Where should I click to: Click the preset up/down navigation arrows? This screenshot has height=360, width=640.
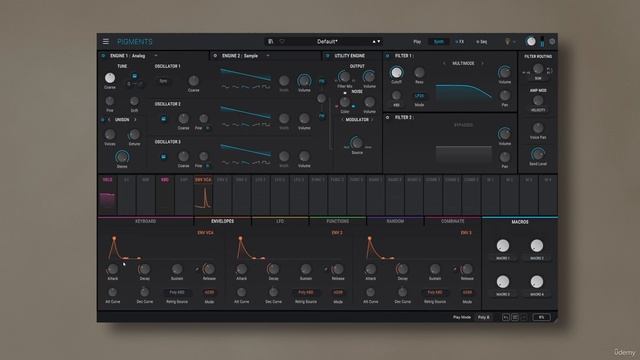(376, 41)
